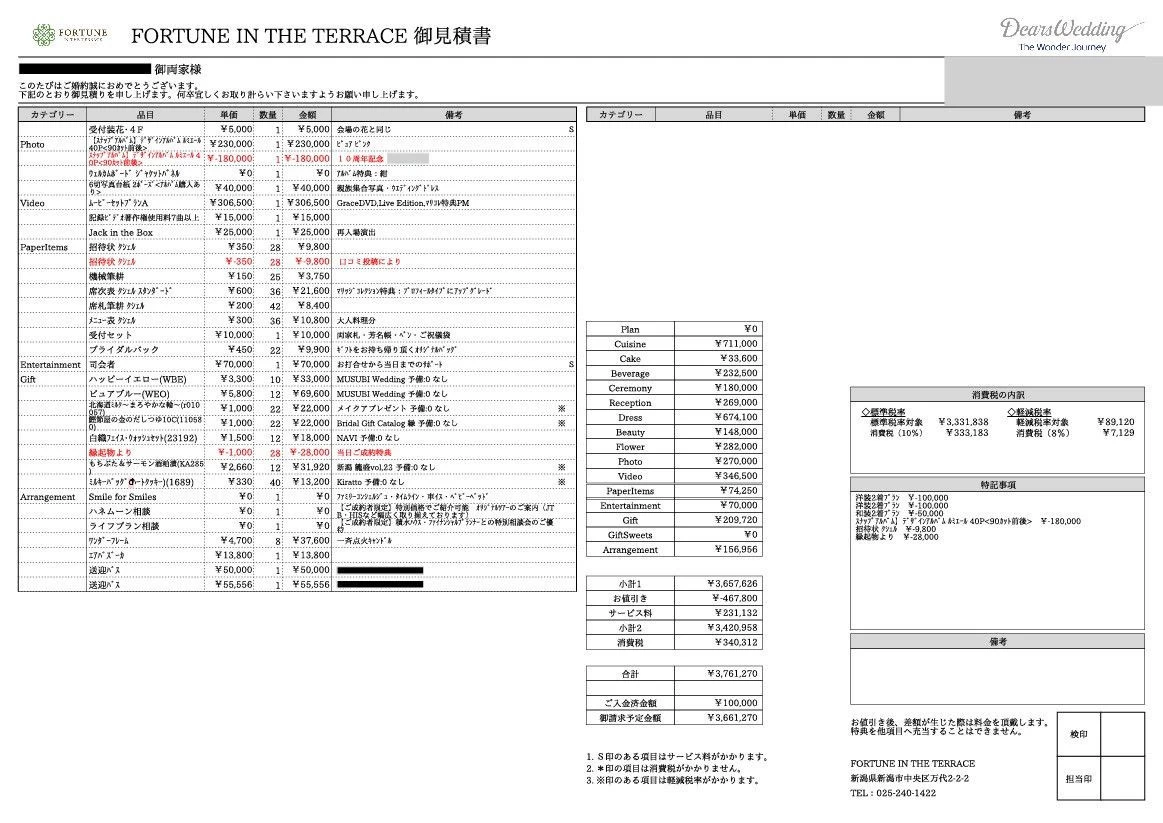Viewport: 1163px width, 823px height.
Task: Click the '¥3,761,270' 合計 total
Action: coord(732,674)
